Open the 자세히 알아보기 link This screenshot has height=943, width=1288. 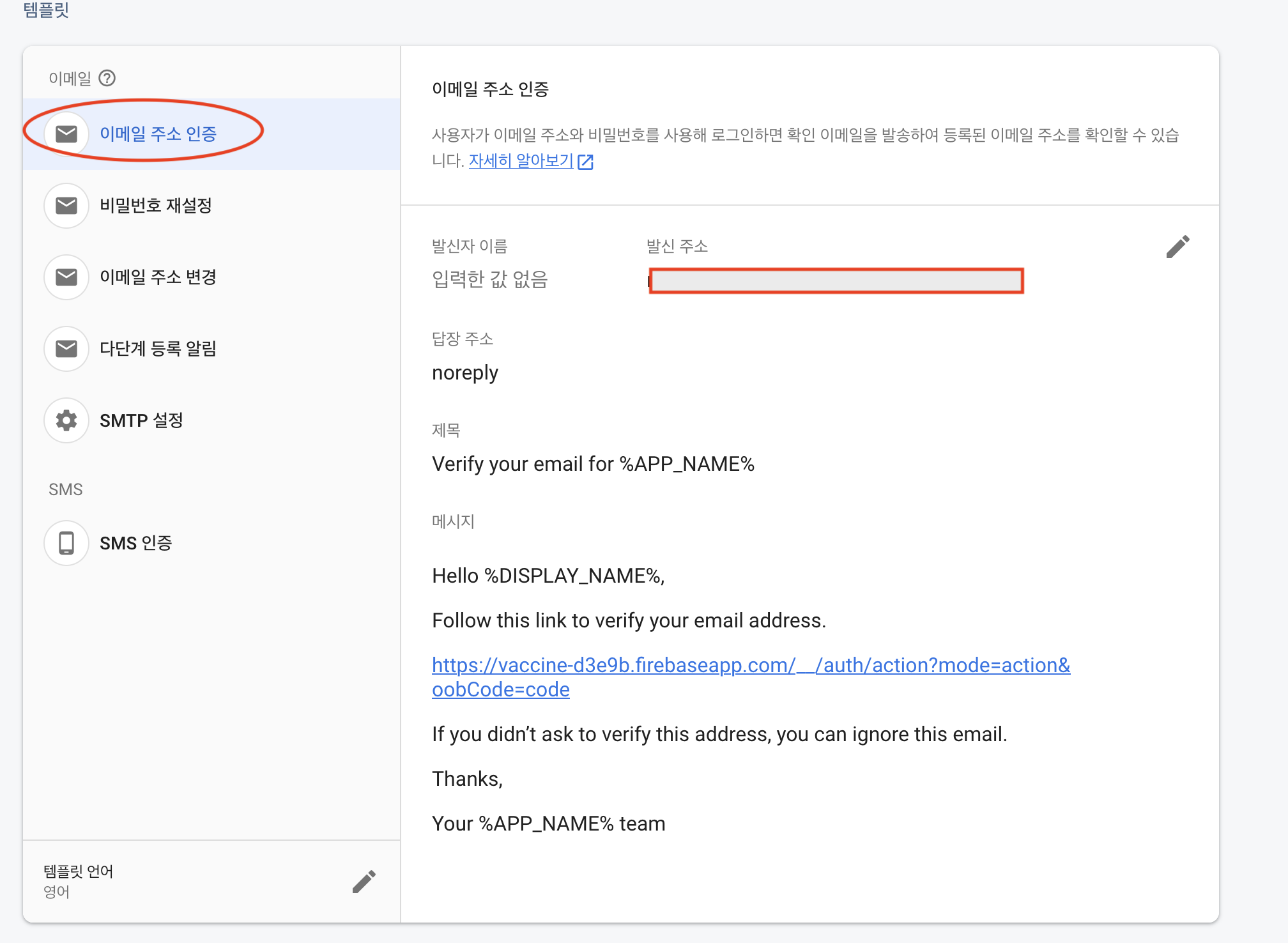tap(521, 161)
